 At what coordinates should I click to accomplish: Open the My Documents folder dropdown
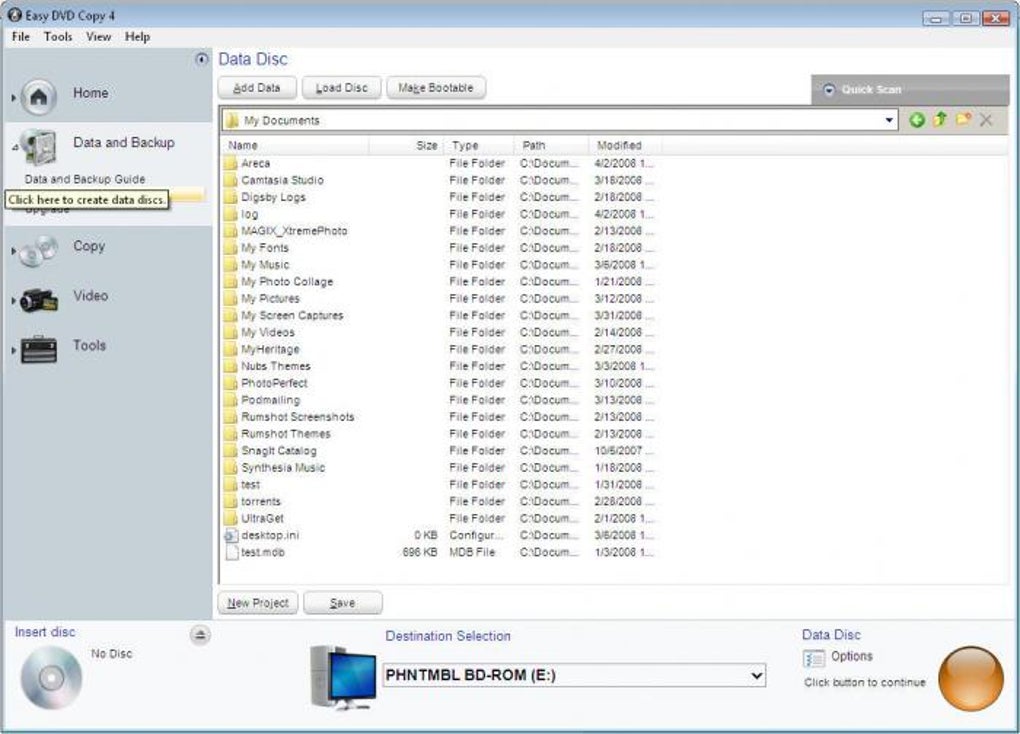(x=889, y=120)
